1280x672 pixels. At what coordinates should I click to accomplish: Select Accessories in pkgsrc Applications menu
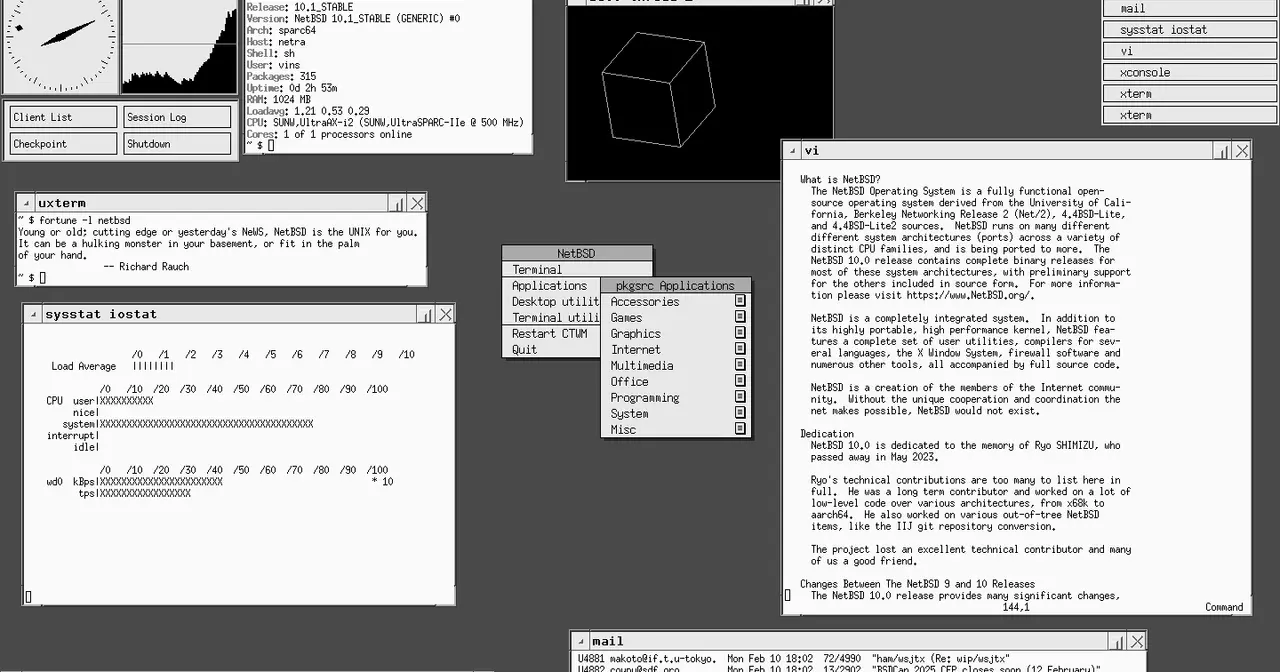click(675, 301)
